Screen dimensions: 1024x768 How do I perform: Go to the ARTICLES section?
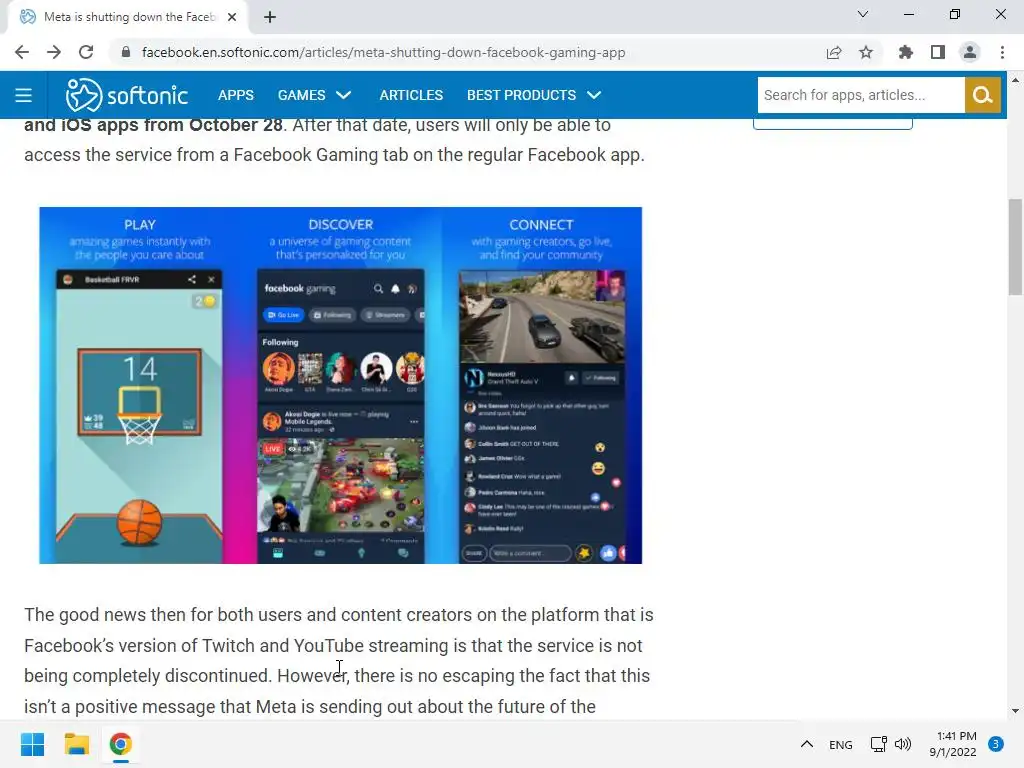[x=411, y=95]
